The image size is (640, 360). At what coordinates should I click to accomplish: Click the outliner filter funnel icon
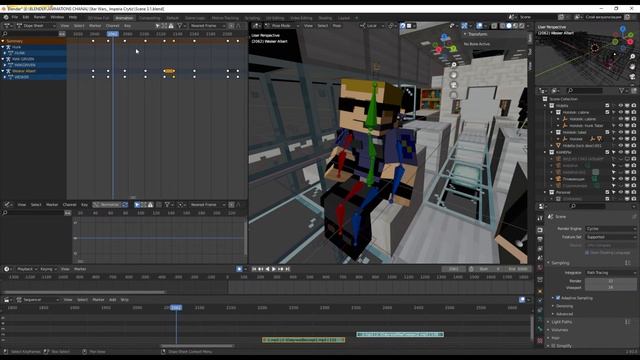(621, 91)
